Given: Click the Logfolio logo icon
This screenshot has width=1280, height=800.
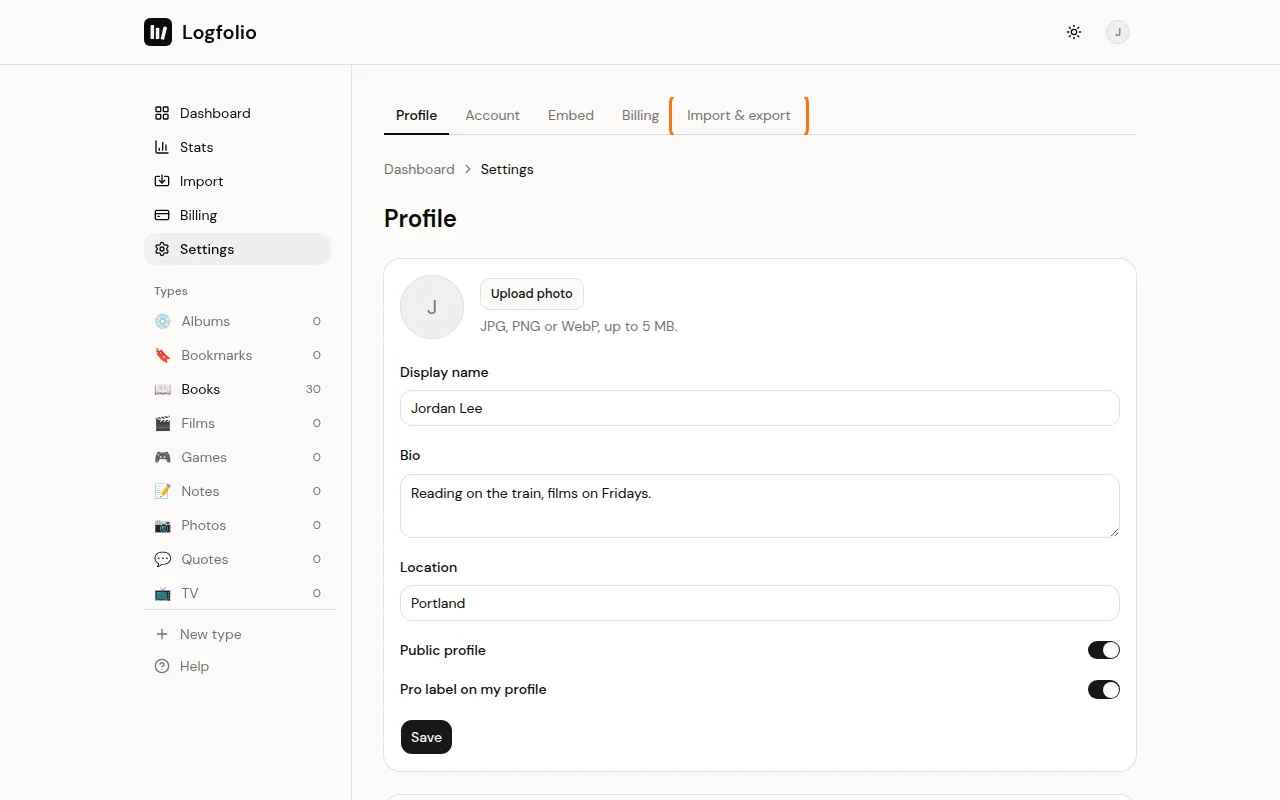Looking at the screenshot, I should coord(158,32).
